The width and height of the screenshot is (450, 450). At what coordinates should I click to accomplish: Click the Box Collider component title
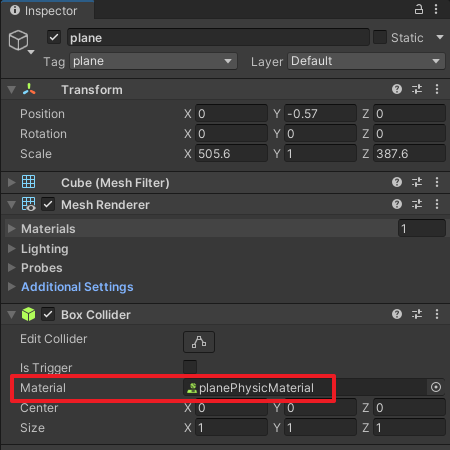[x=96, y=315]
